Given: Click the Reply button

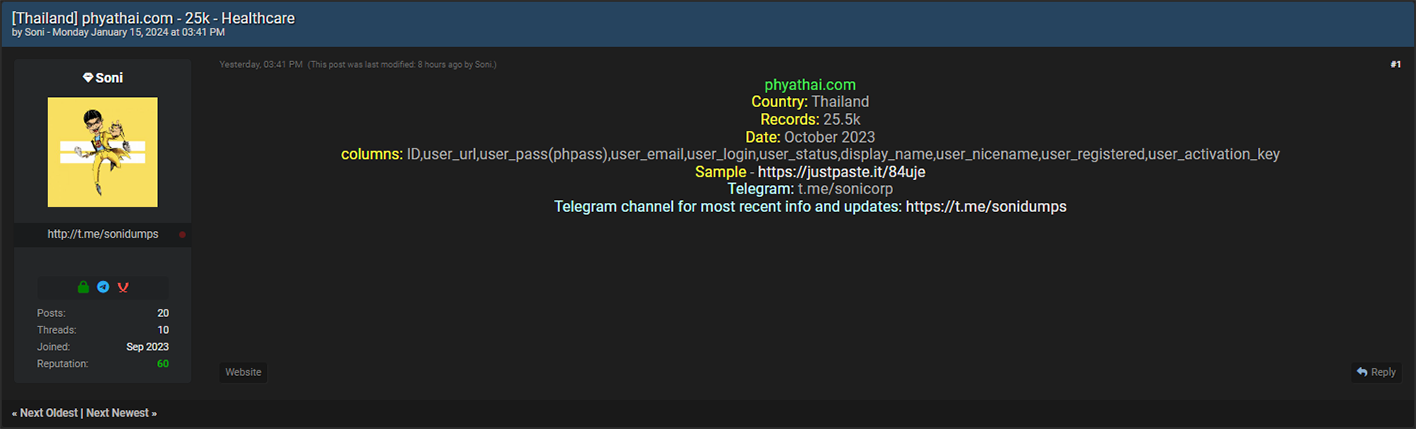Looking at the screenshot, I should [x=1376, y=372].
